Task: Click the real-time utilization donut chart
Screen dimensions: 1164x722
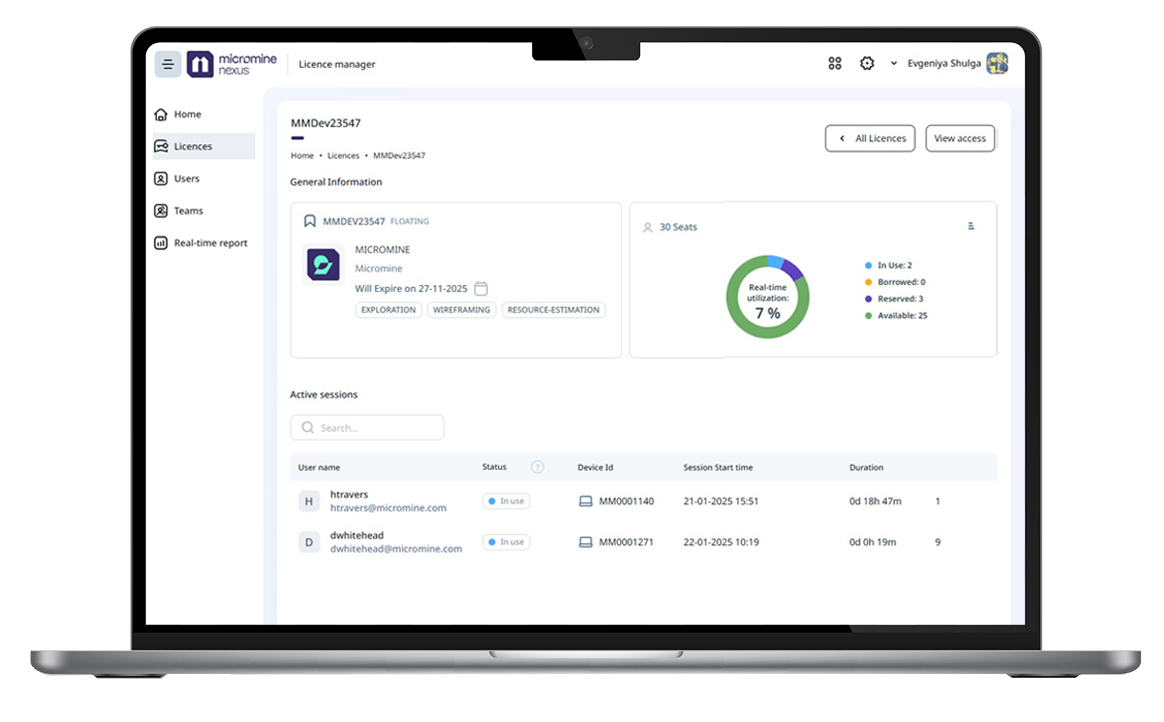Action: (x=767, y=297)
